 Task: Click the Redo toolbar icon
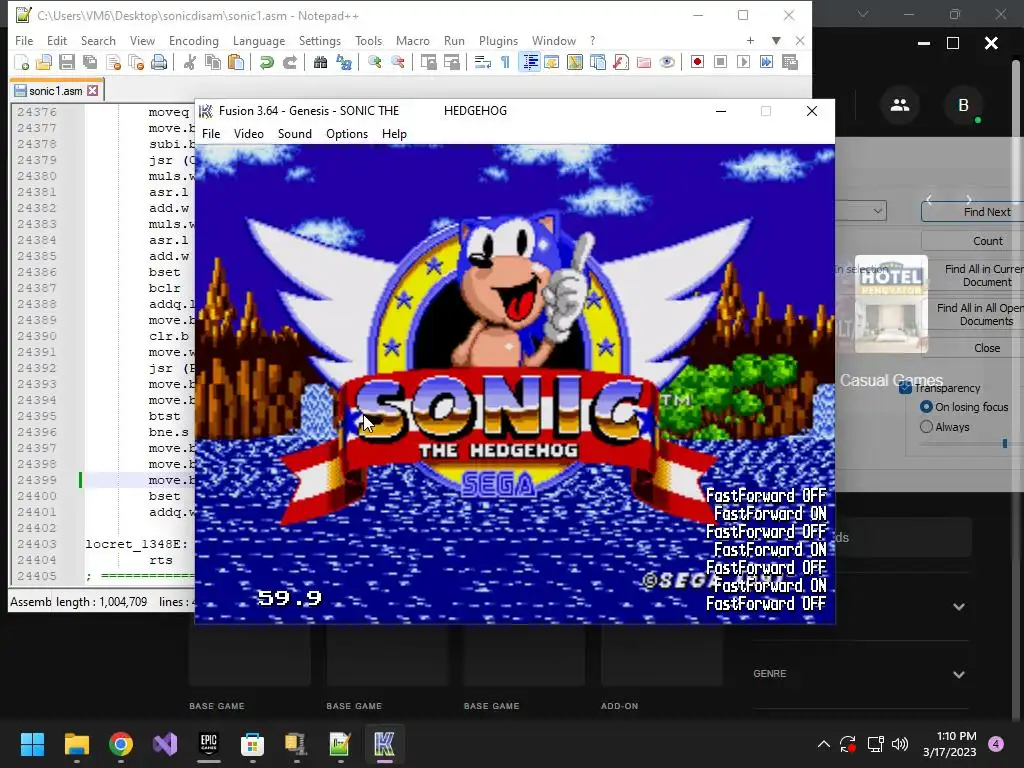[x=289, y=62]
